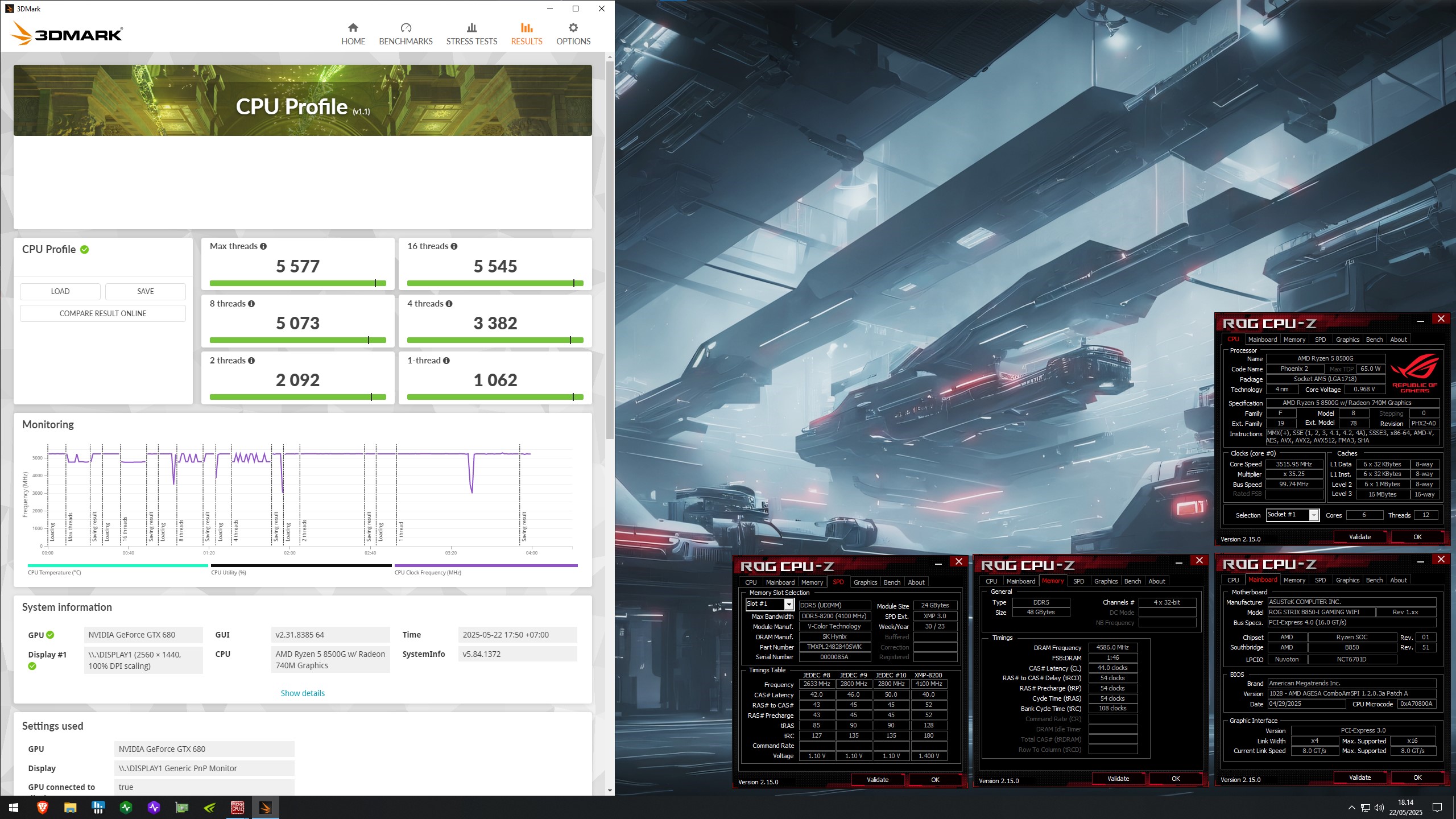Toggle CPU Temperature series in the Monitoring chart
The height and width of the screenshot is (819, 1456).
point(118,569)
